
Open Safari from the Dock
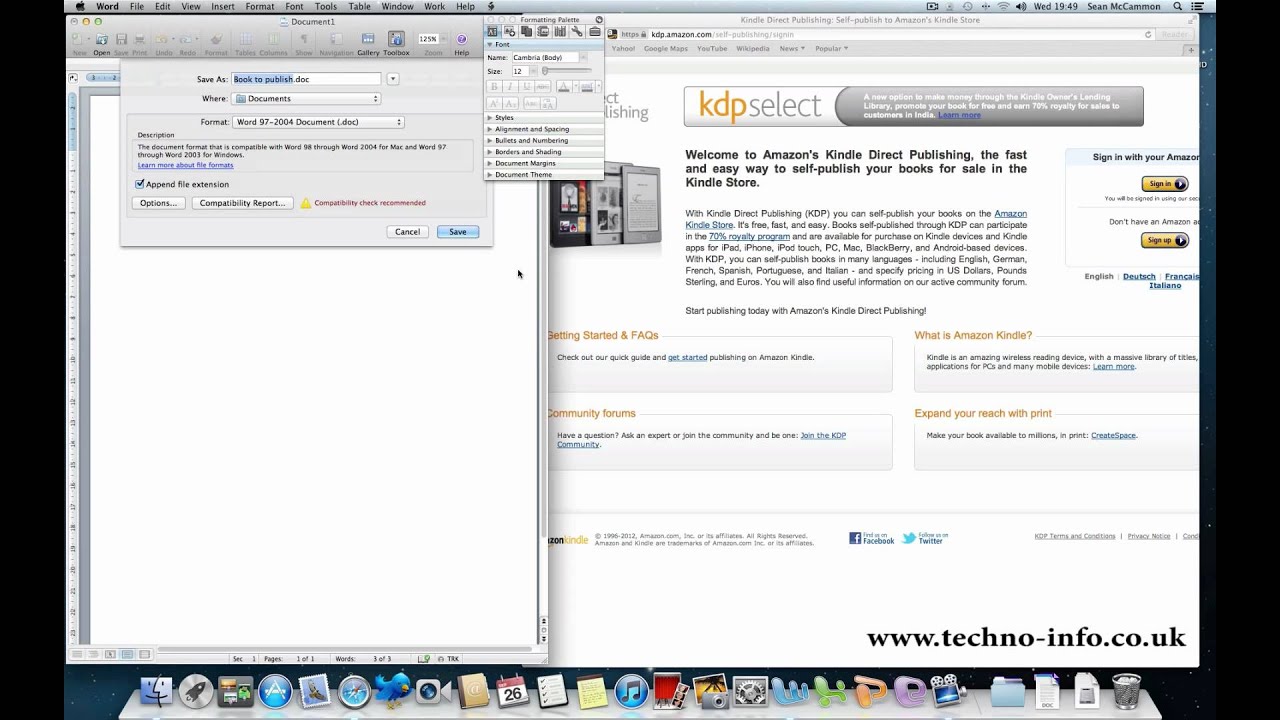click(x=354, y=691)
